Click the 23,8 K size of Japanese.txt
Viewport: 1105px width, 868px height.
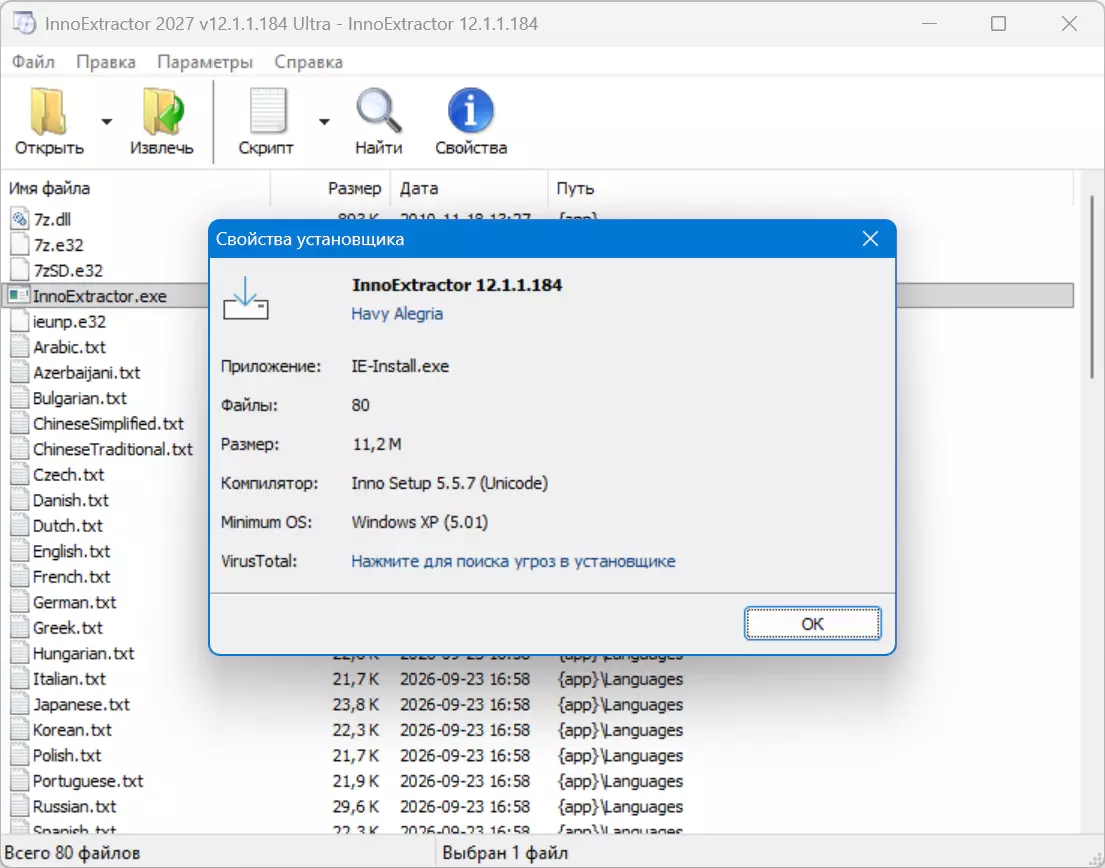point(356,705)
